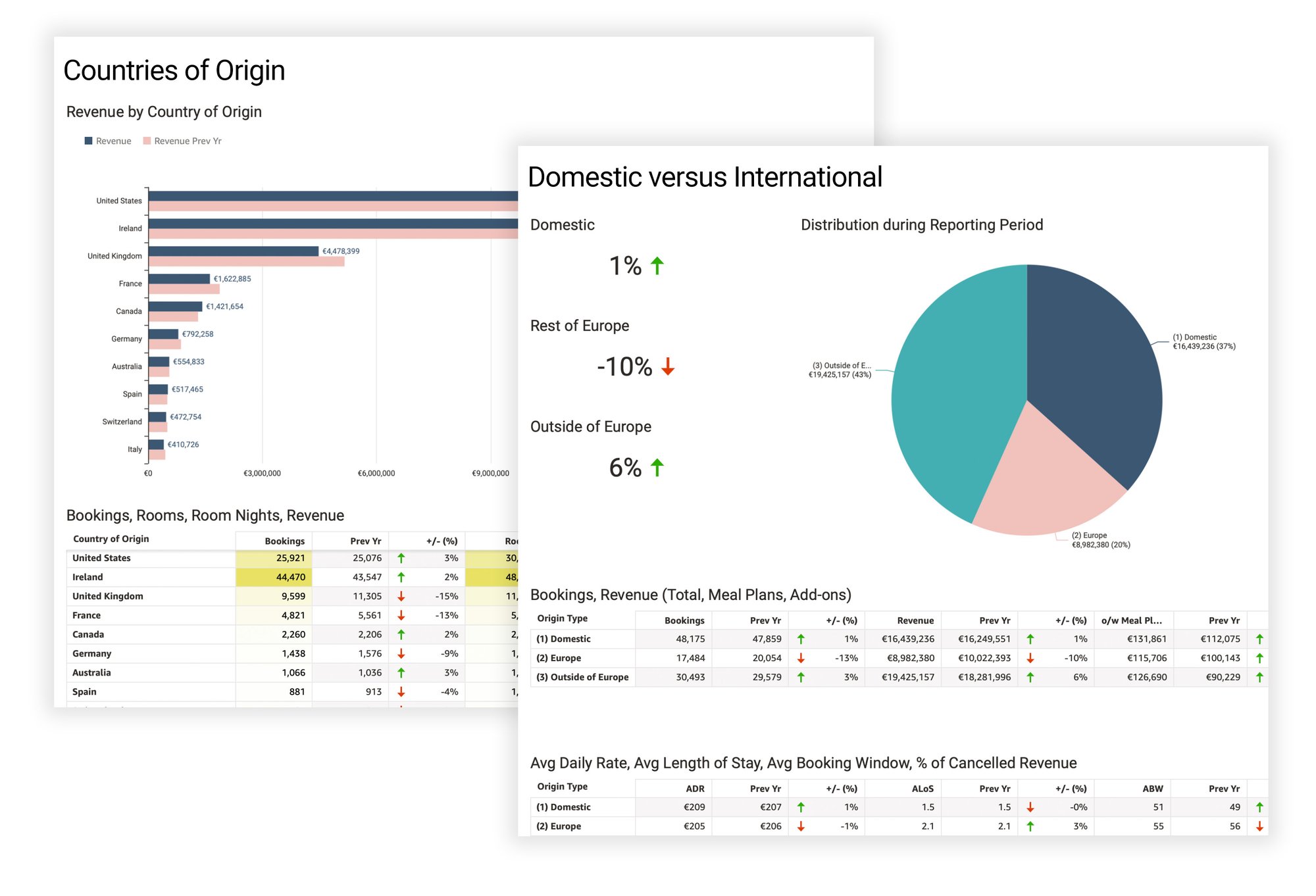The height and width of the screenshot is (896, 1316).
Task: Click the green arrow on Domestic revenue change
Action: pos(1032,638)
